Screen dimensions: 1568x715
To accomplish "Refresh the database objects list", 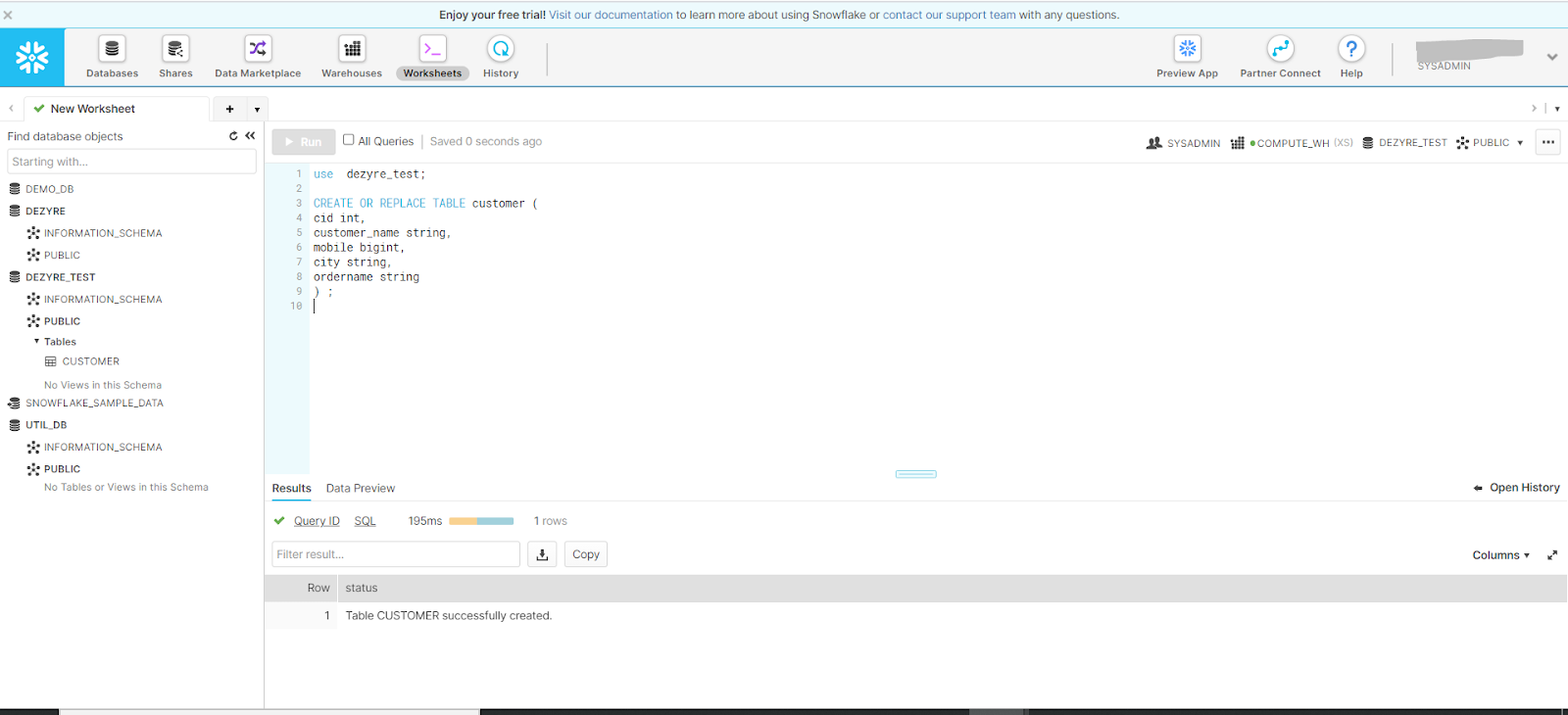I will click(233, 136).
